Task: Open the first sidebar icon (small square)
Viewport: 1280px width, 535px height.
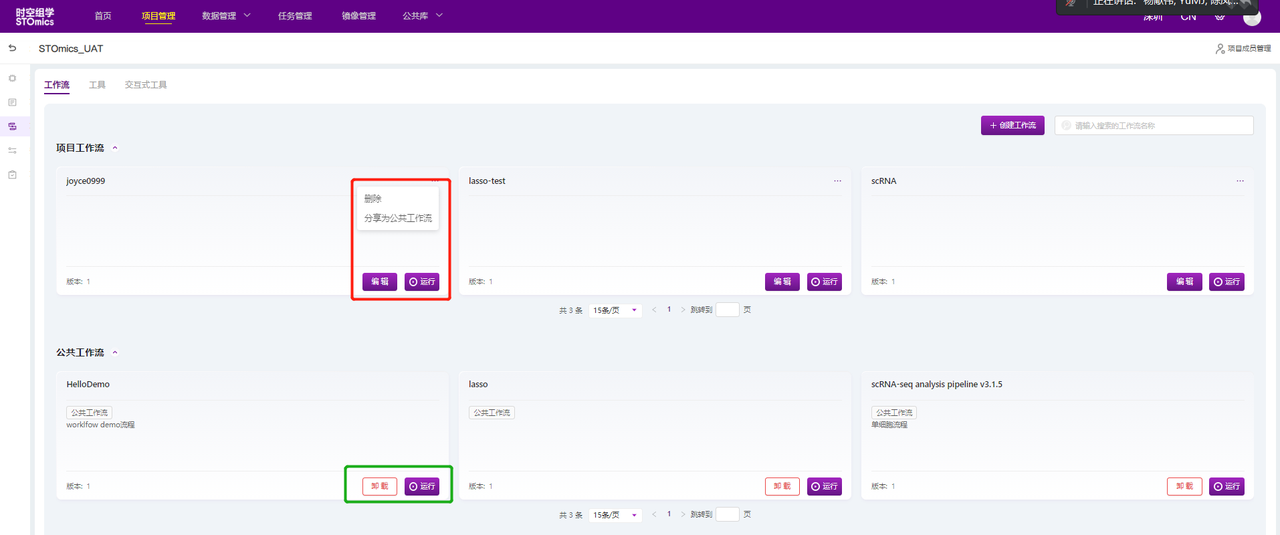Action: [x=12, y=77]
